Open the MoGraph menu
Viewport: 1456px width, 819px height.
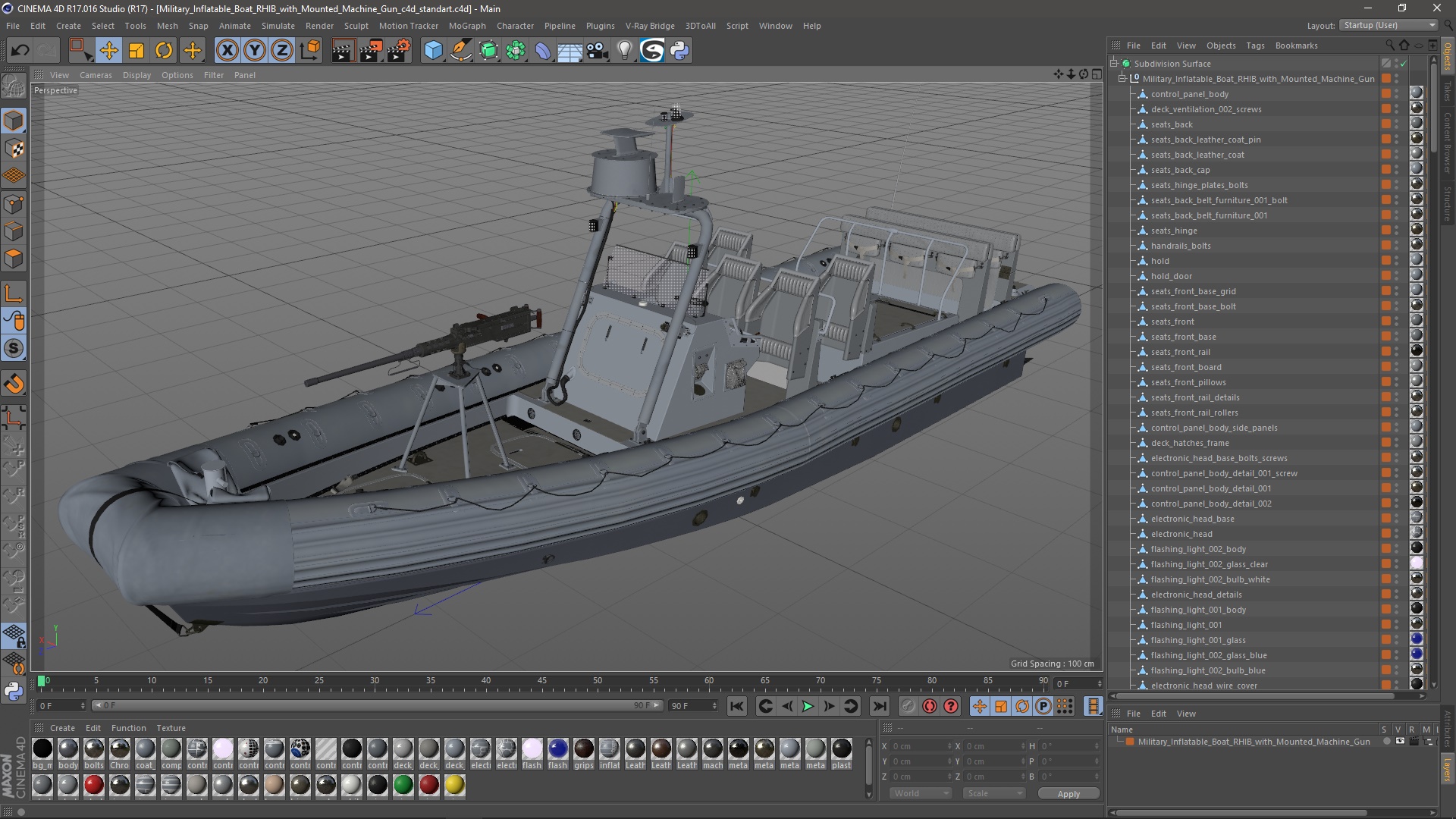pyautogui.click(x=467, y=26)
